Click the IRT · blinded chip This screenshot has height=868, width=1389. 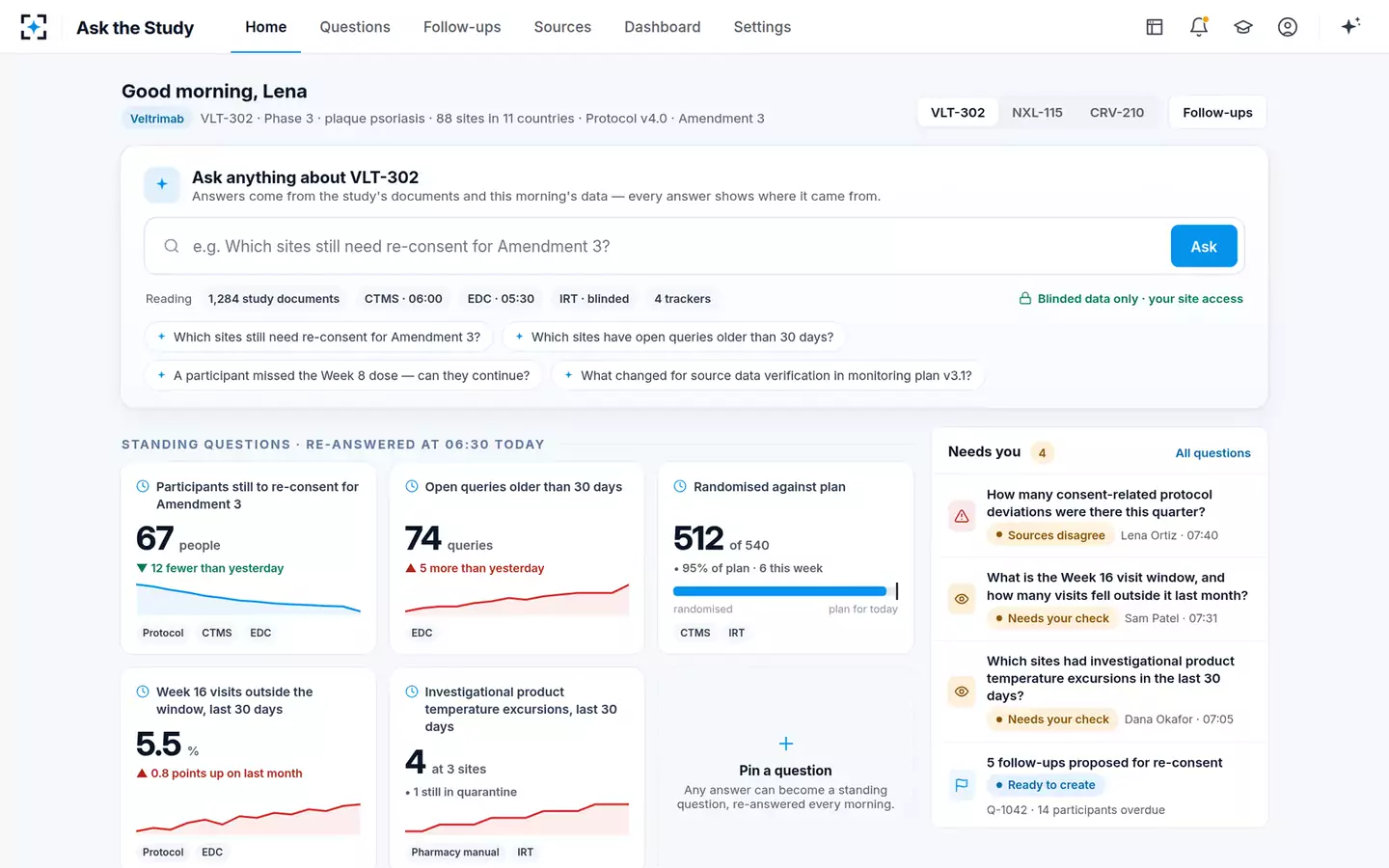click(594, 299)
